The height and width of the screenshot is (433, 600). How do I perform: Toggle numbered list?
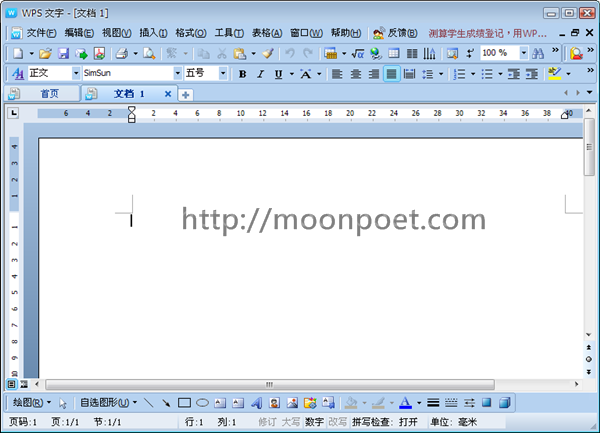point(459,74)
